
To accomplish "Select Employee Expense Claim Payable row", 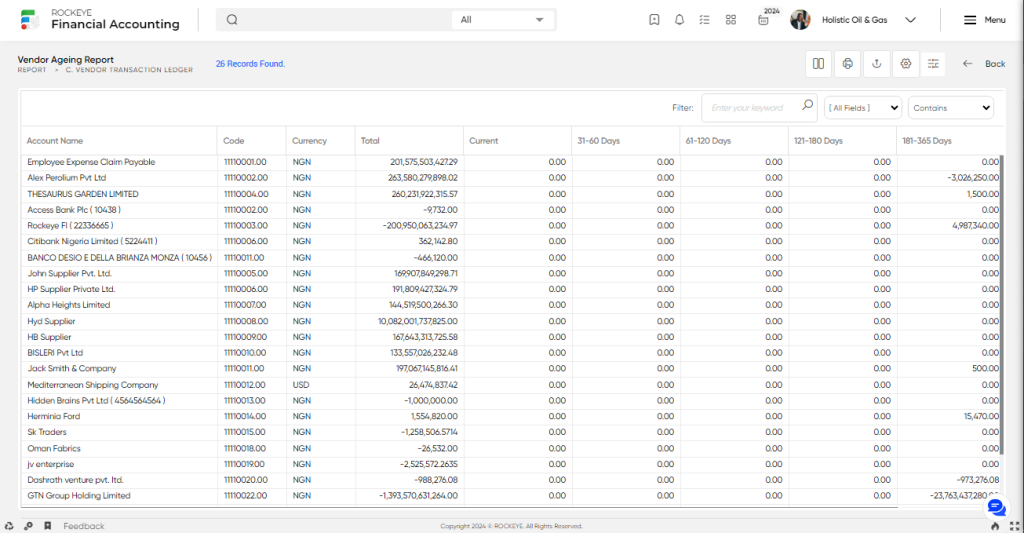I will (511, 162).
